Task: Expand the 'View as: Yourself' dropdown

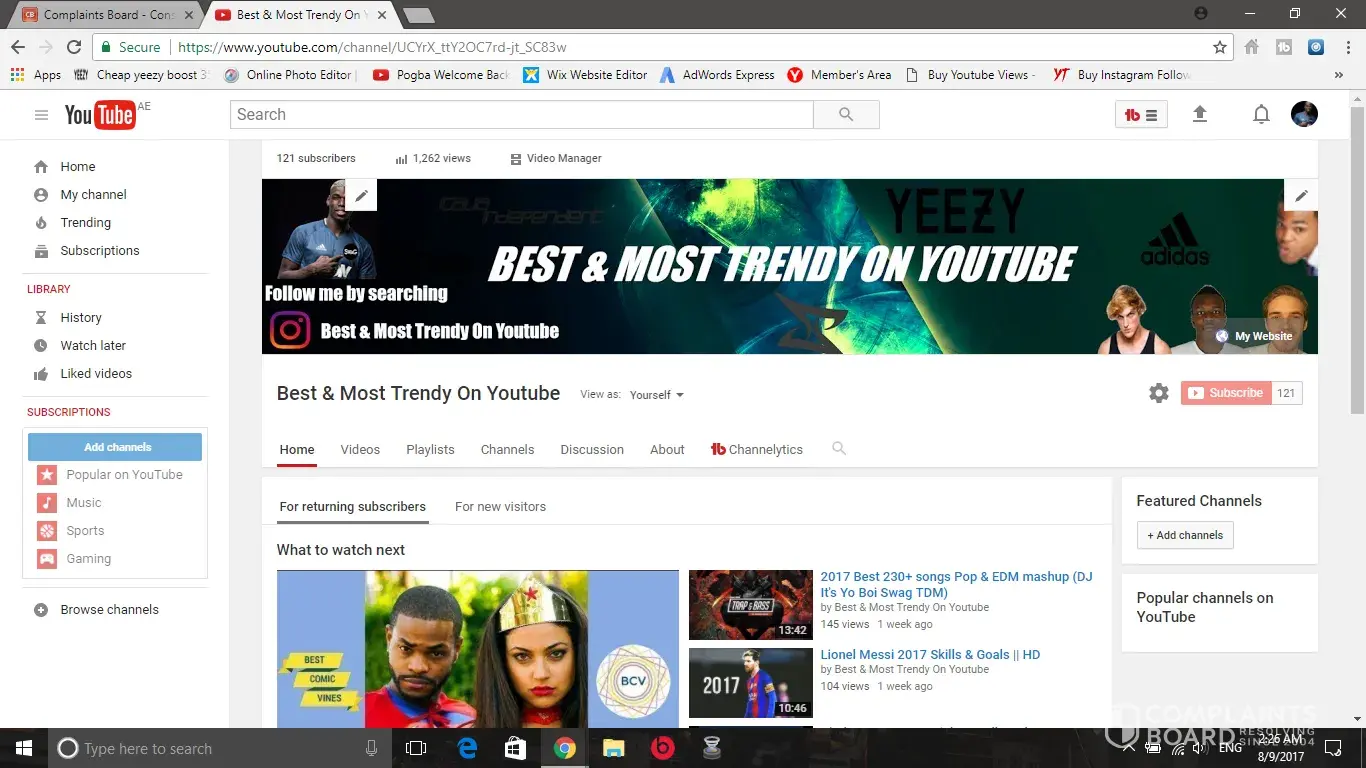Action: click(657, 395)
